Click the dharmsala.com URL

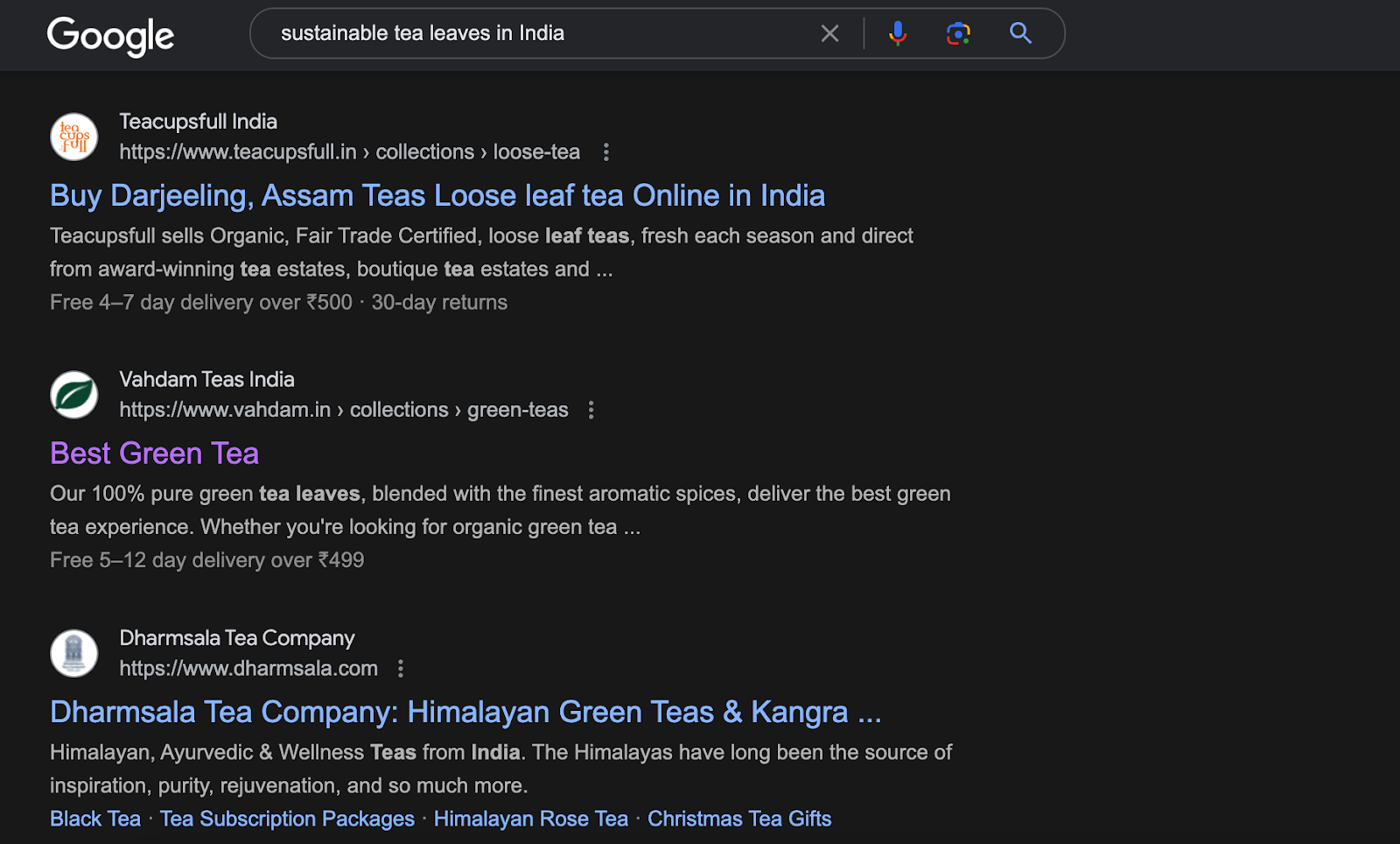click(x=248, y=669)
